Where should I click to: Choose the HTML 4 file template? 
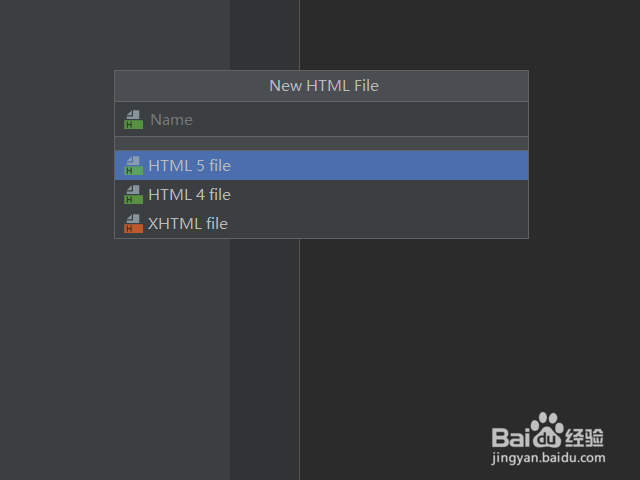point(190,195)
